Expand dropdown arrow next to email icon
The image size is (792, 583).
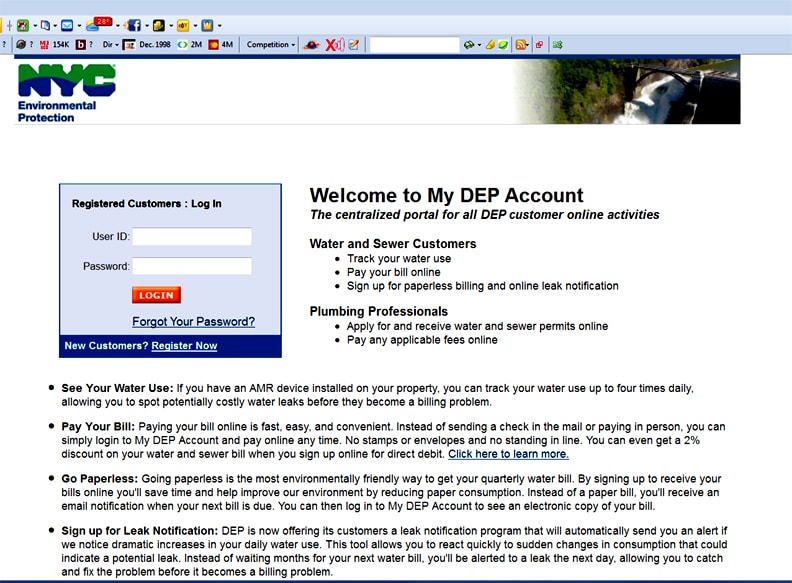click(79, 26)
